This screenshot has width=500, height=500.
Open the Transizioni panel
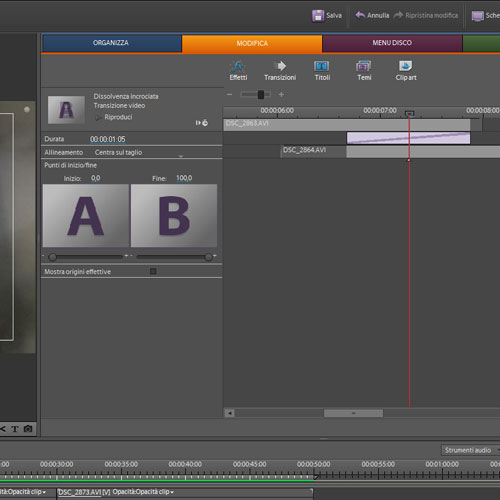coord(280,70)
